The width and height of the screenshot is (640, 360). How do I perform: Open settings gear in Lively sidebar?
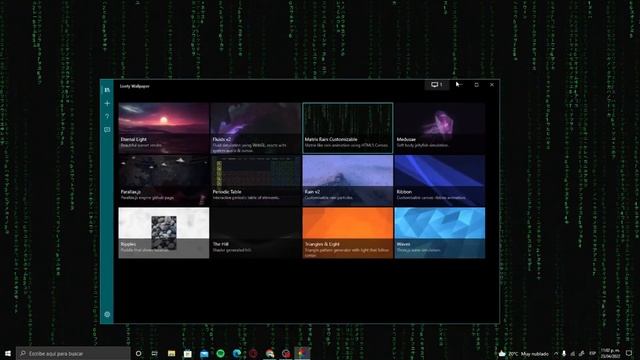coord(107,314)
